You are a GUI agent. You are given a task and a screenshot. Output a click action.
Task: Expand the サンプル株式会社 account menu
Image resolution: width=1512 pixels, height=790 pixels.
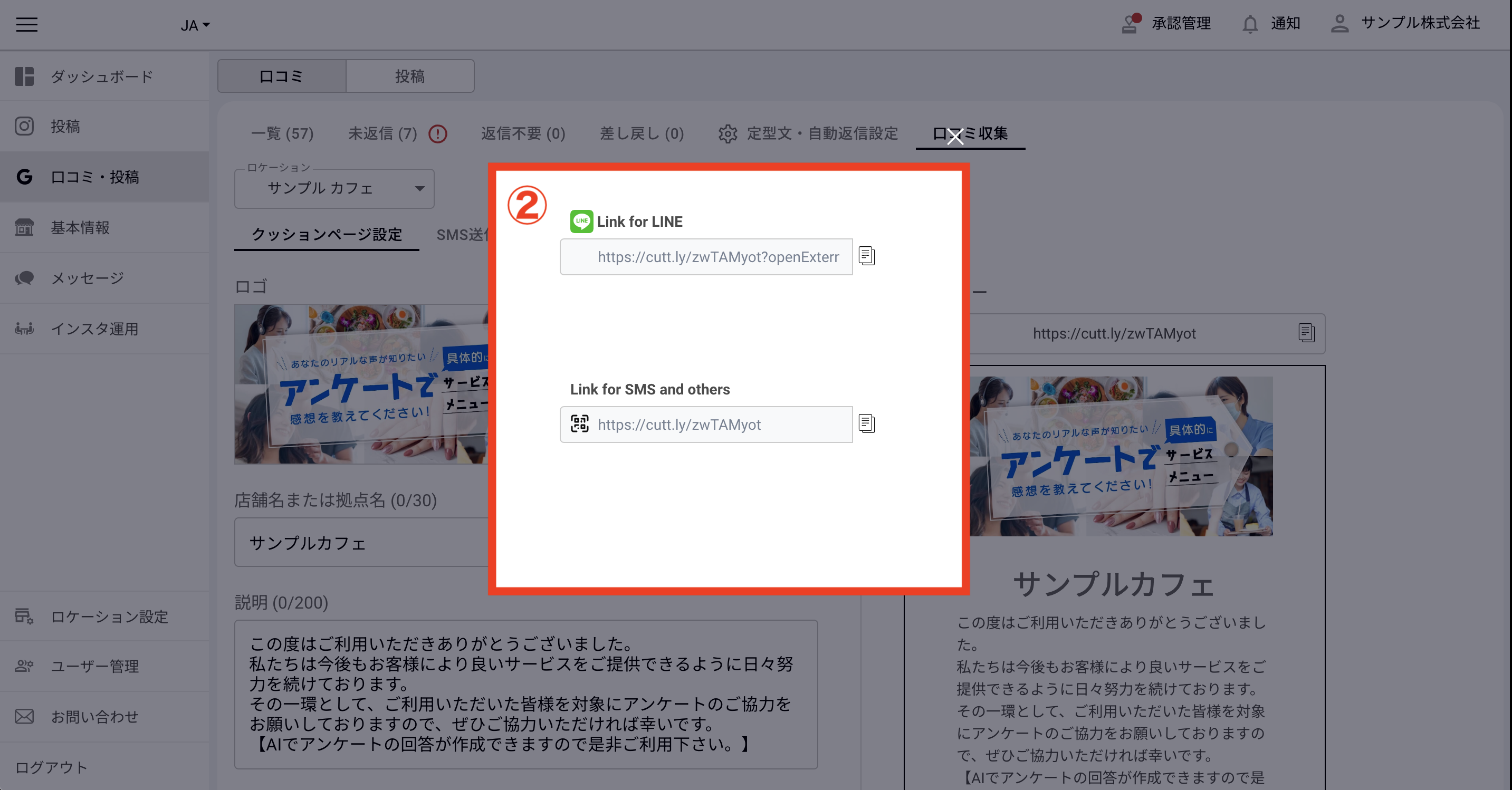click(x=1339, y=24)
